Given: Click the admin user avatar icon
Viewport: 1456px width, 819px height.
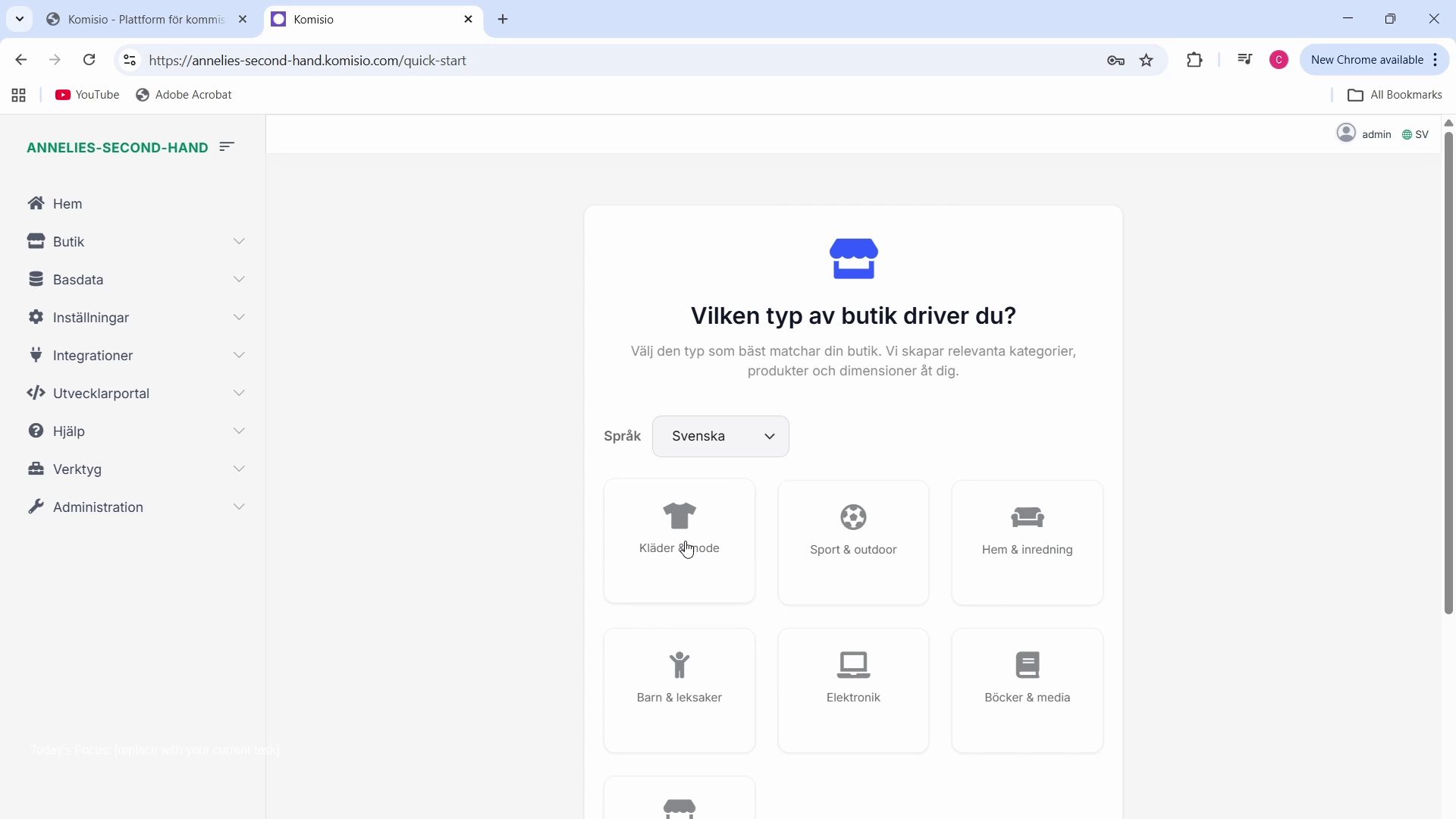Looking at the screenshot, I should click(1346, 133).
